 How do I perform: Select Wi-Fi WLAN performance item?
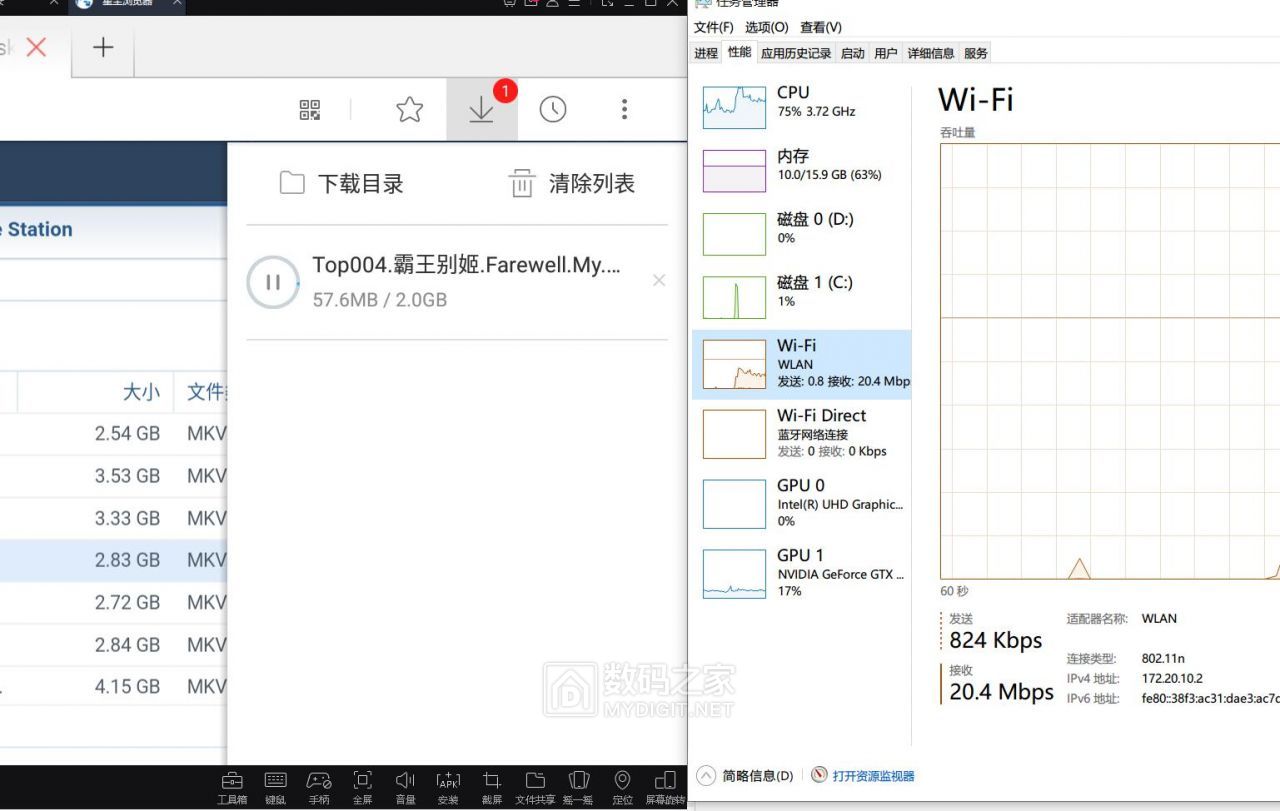(802, 365)
